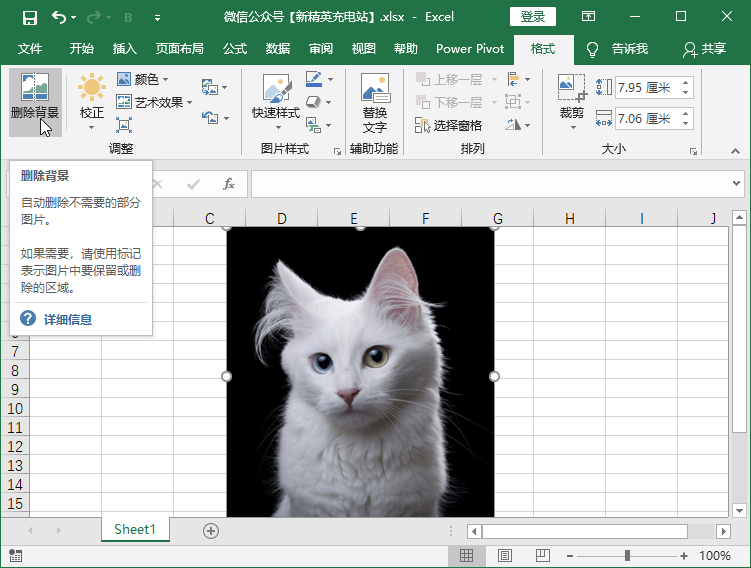Click the vertical scrollbar down arrow
Image resolution: width=751 pixels, height=568 pixels.
[739, 511]
